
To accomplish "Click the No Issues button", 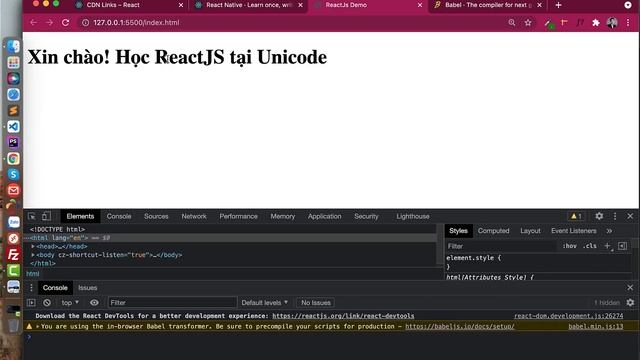I will 316,302.
